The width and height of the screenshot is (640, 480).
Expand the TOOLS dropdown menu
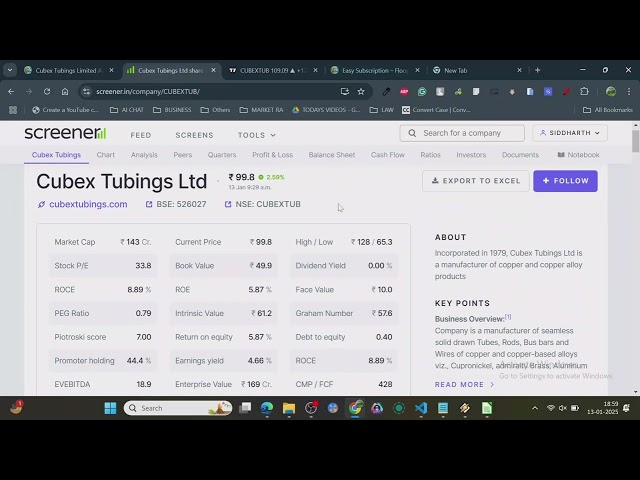[257, 135]
